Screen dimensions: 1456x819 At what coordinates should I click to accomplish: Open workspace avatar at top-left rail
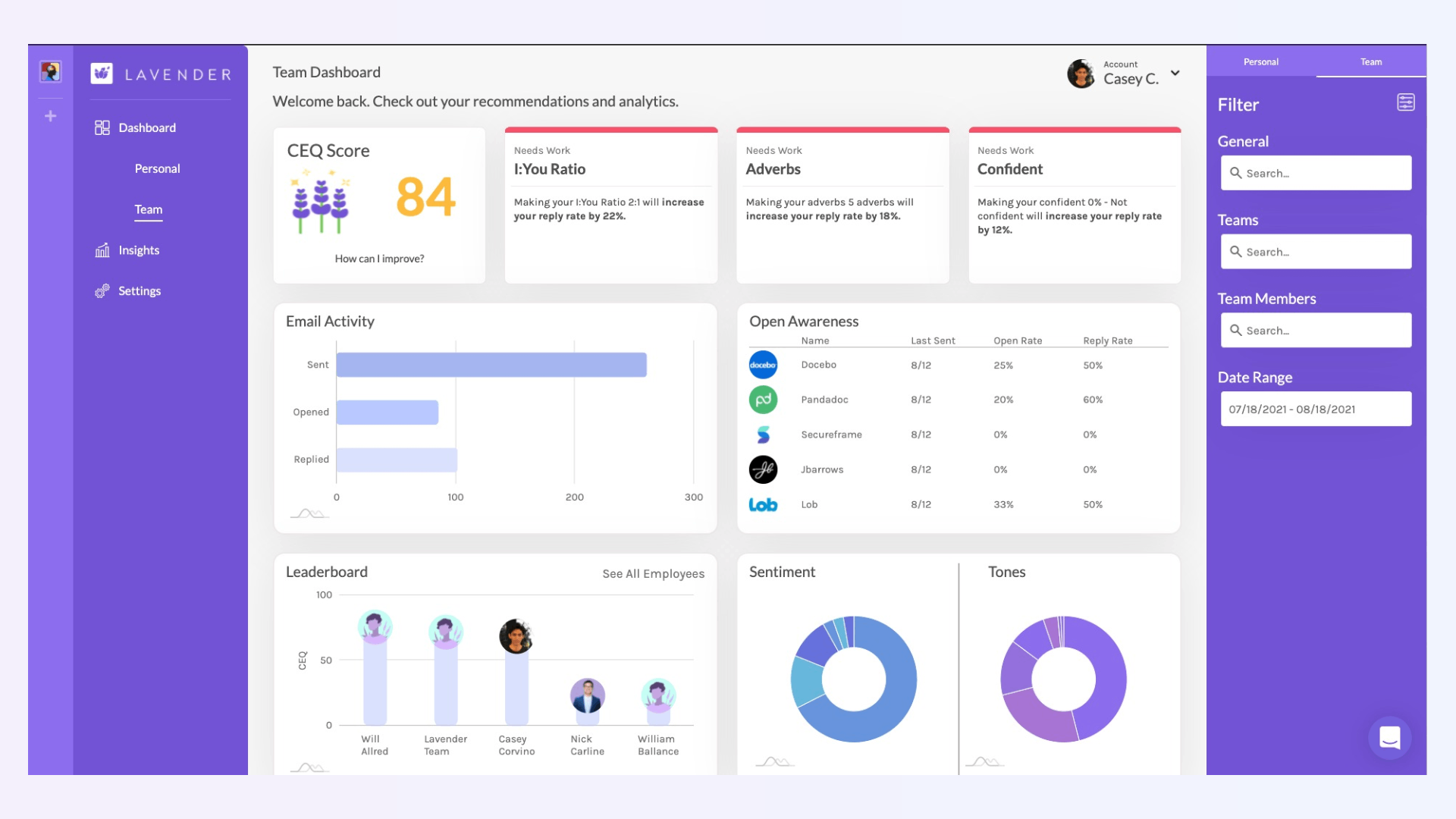(50, 72)
